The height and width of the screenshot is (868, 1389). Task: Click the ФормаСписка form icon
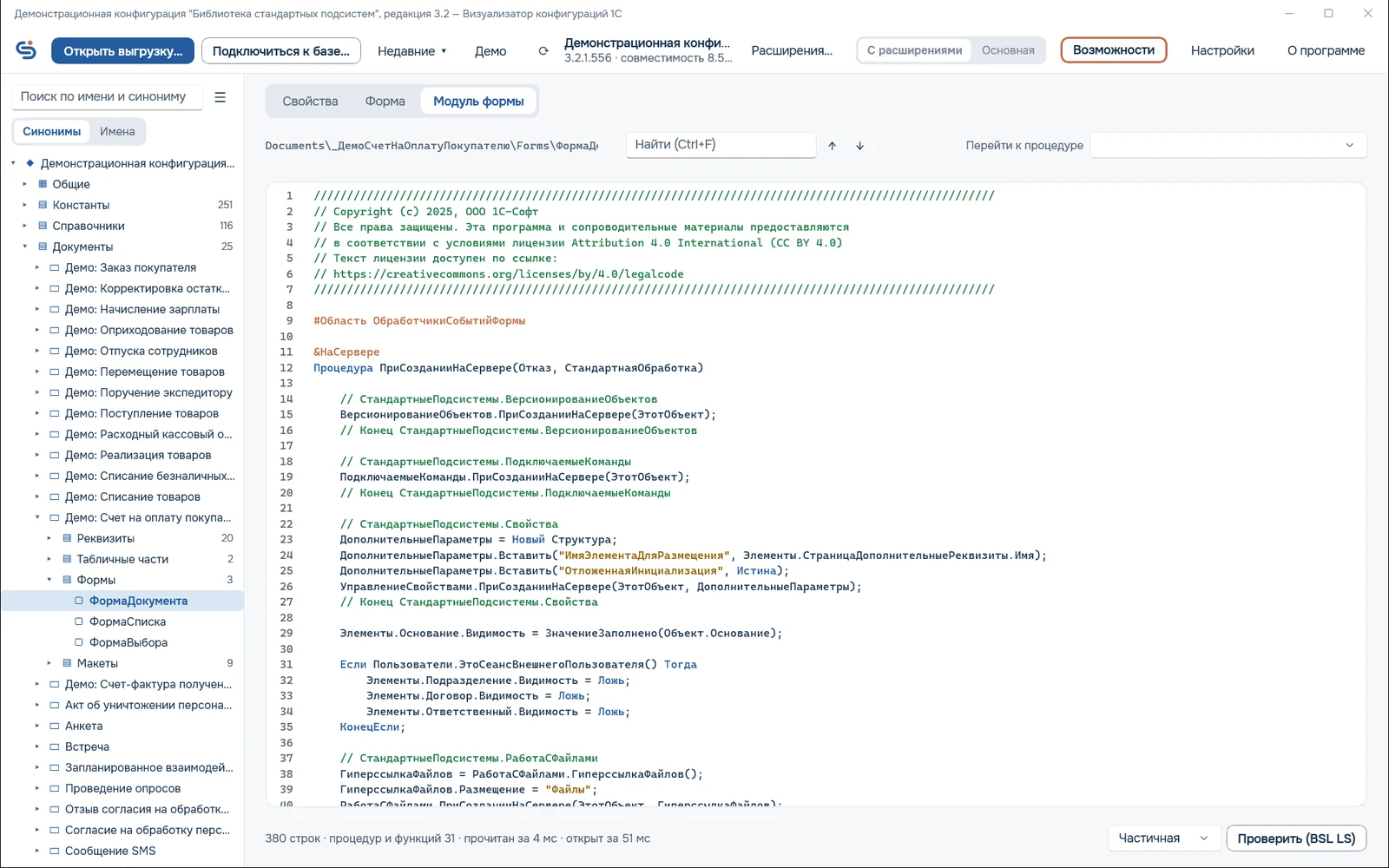pos(79,621)
